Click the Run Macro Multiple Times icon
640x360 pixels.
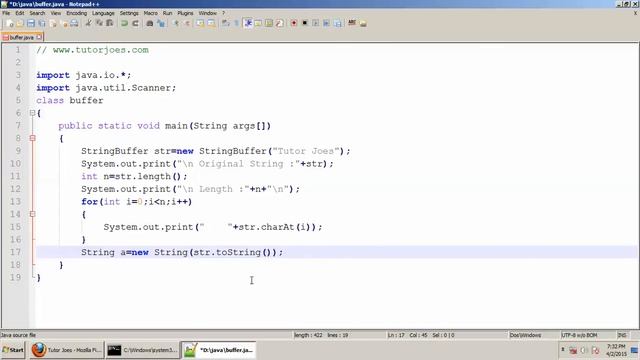tap(326, 23)
